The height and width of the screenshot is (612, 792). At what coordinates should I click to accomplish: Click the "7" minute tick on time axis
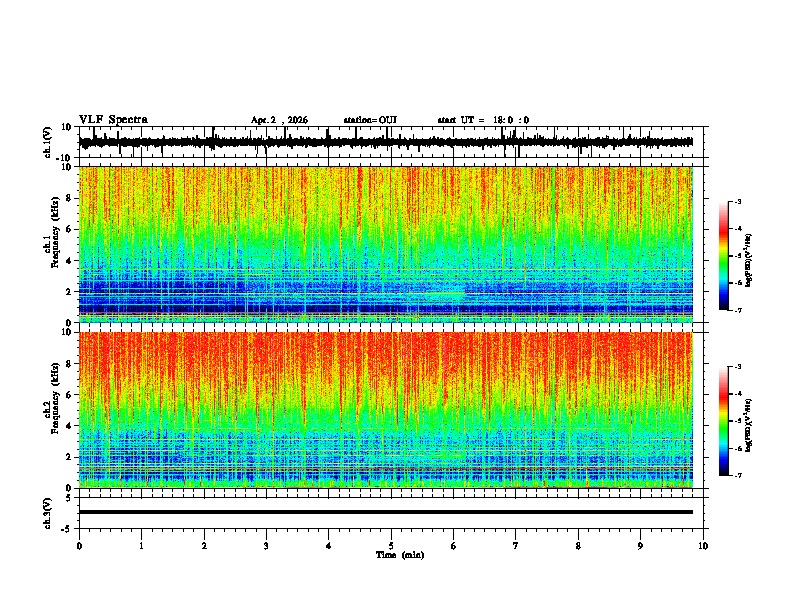pos(516,546)
